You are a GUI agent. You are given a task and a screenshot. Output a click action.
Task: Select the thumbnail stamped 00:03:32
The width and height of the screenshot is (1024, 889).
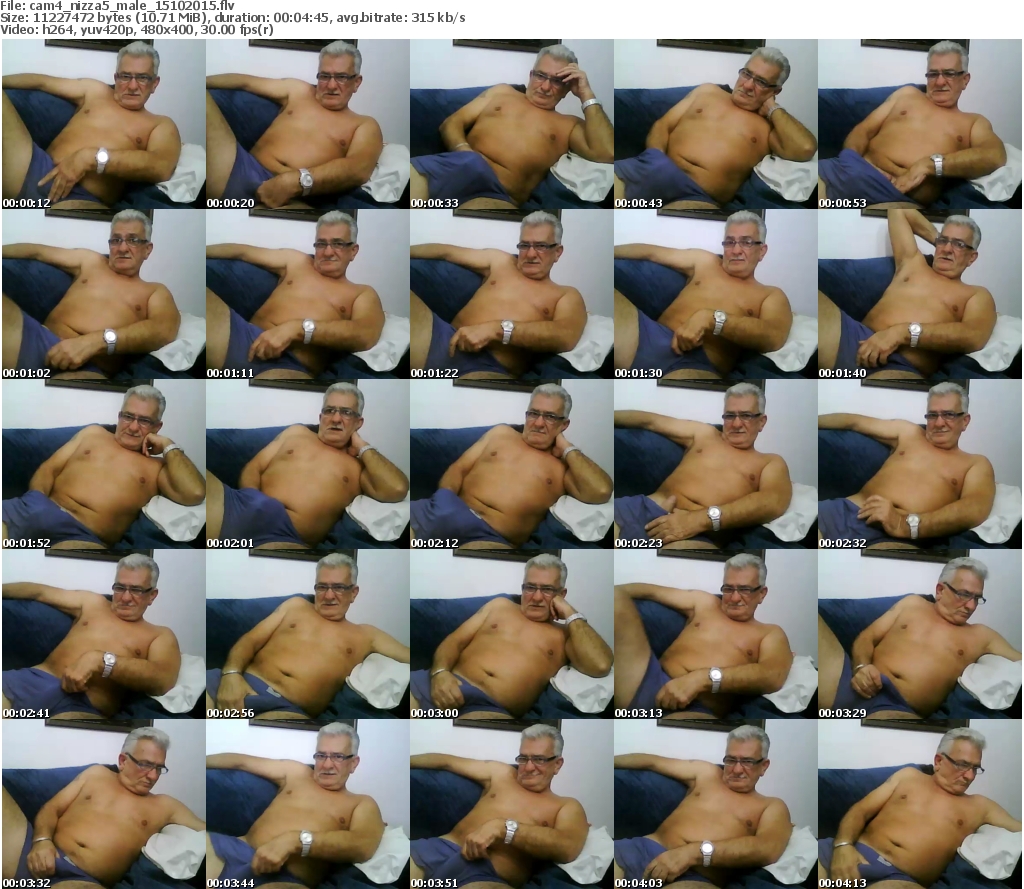(104, 804)
